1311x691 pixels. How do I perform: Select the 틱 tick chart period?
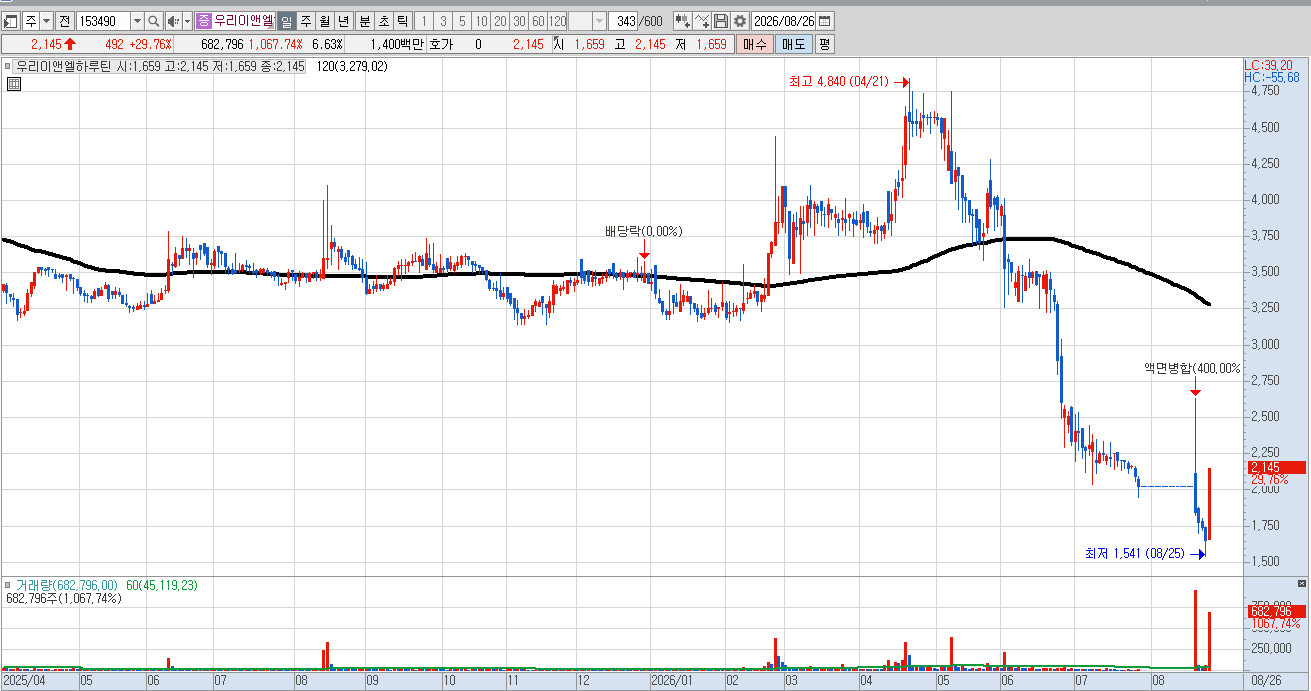pos(402,21)
